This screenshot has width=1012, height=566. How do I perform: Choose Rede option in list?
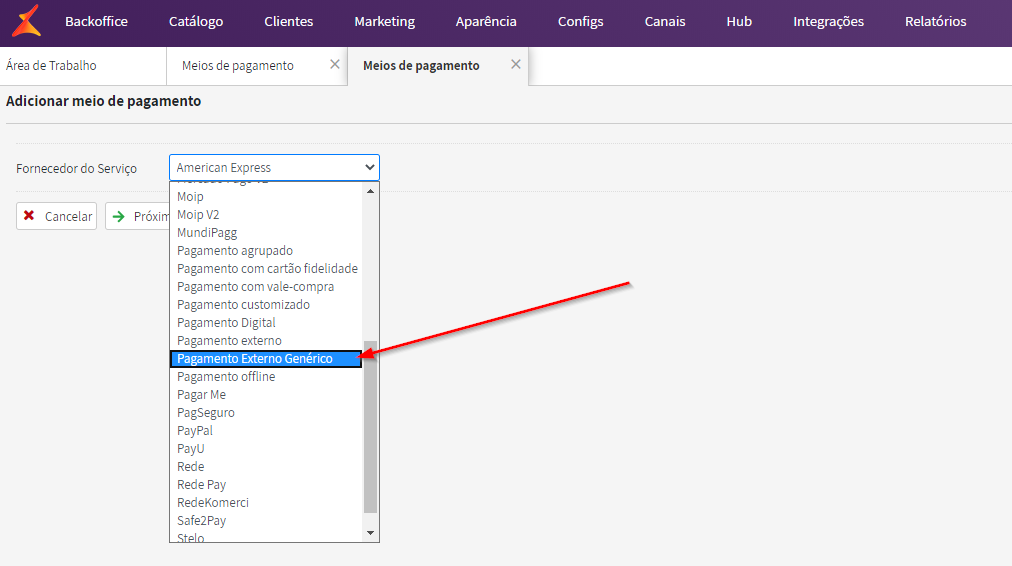(x=266, y=467)
